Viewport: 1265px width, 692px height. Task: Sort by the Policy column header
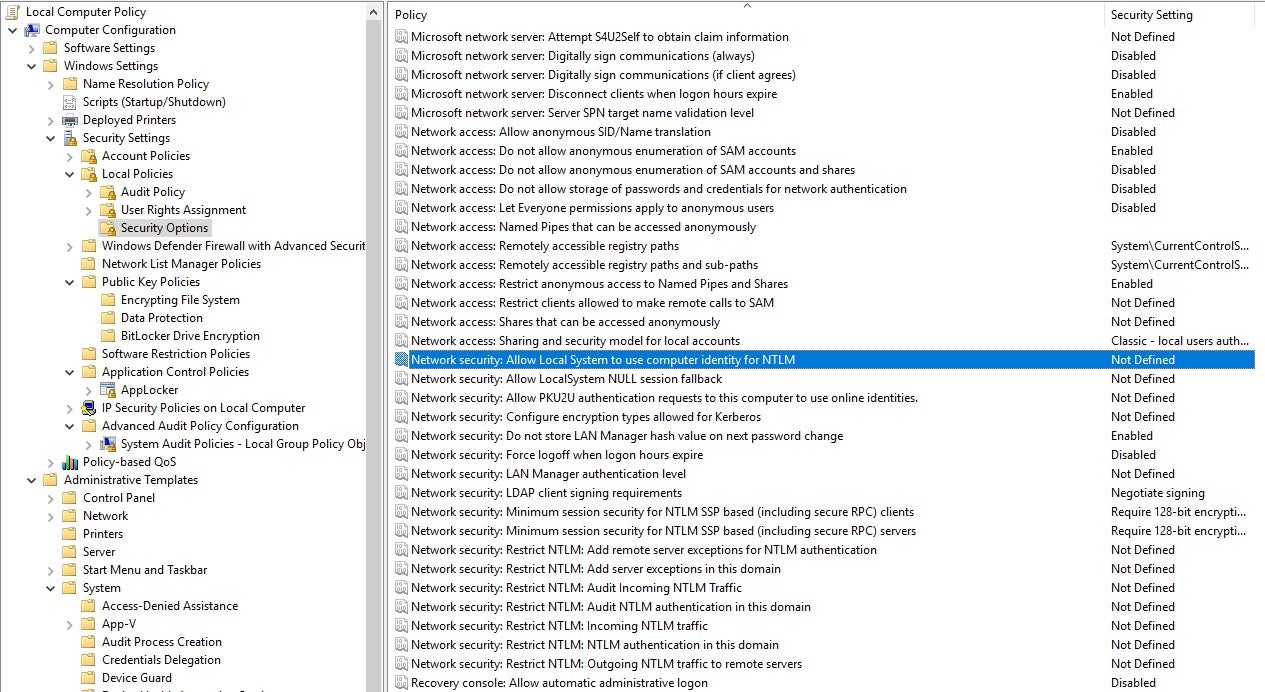point(411,15)
